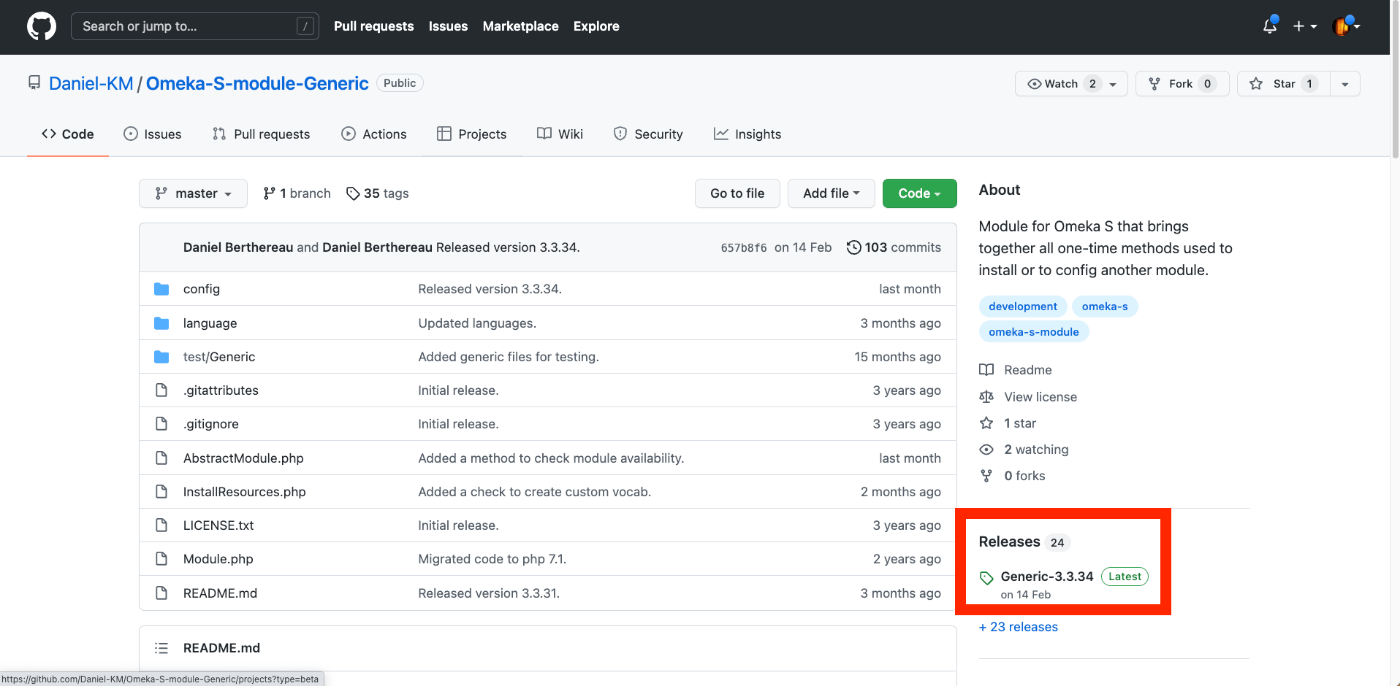This screenshot has width=1400, height=686.
Task: Switch to the Wiki tab
Action: click(x=560, y=134)
